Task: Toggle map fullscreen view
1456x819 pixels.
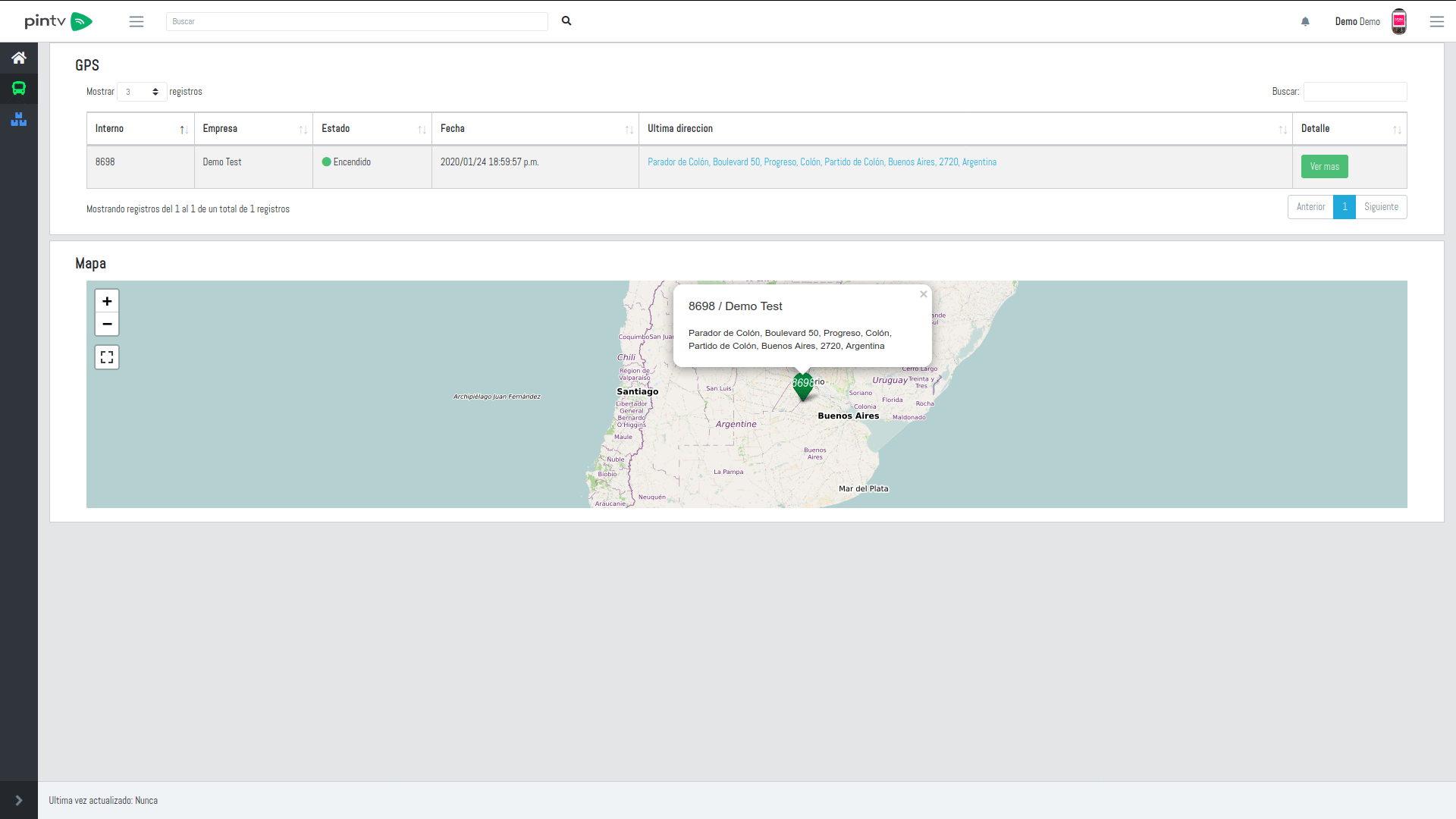Action: pos(107,357)
